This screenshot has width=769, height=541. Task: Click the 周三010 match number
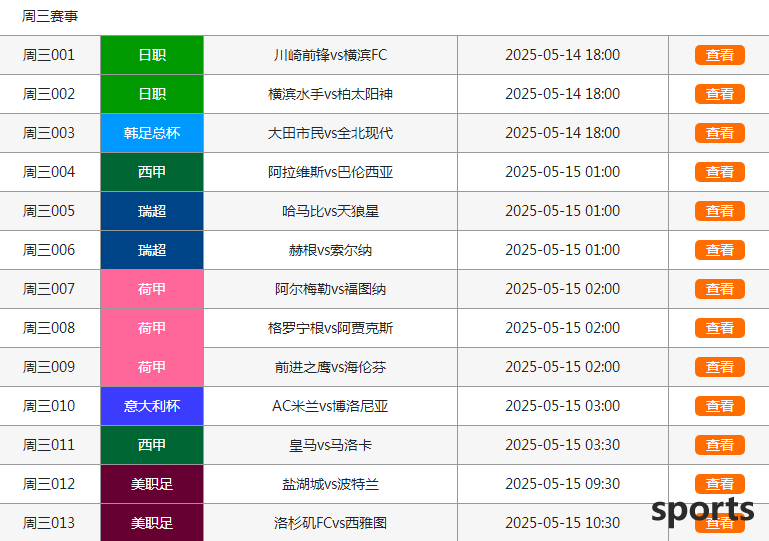(49, 406)
